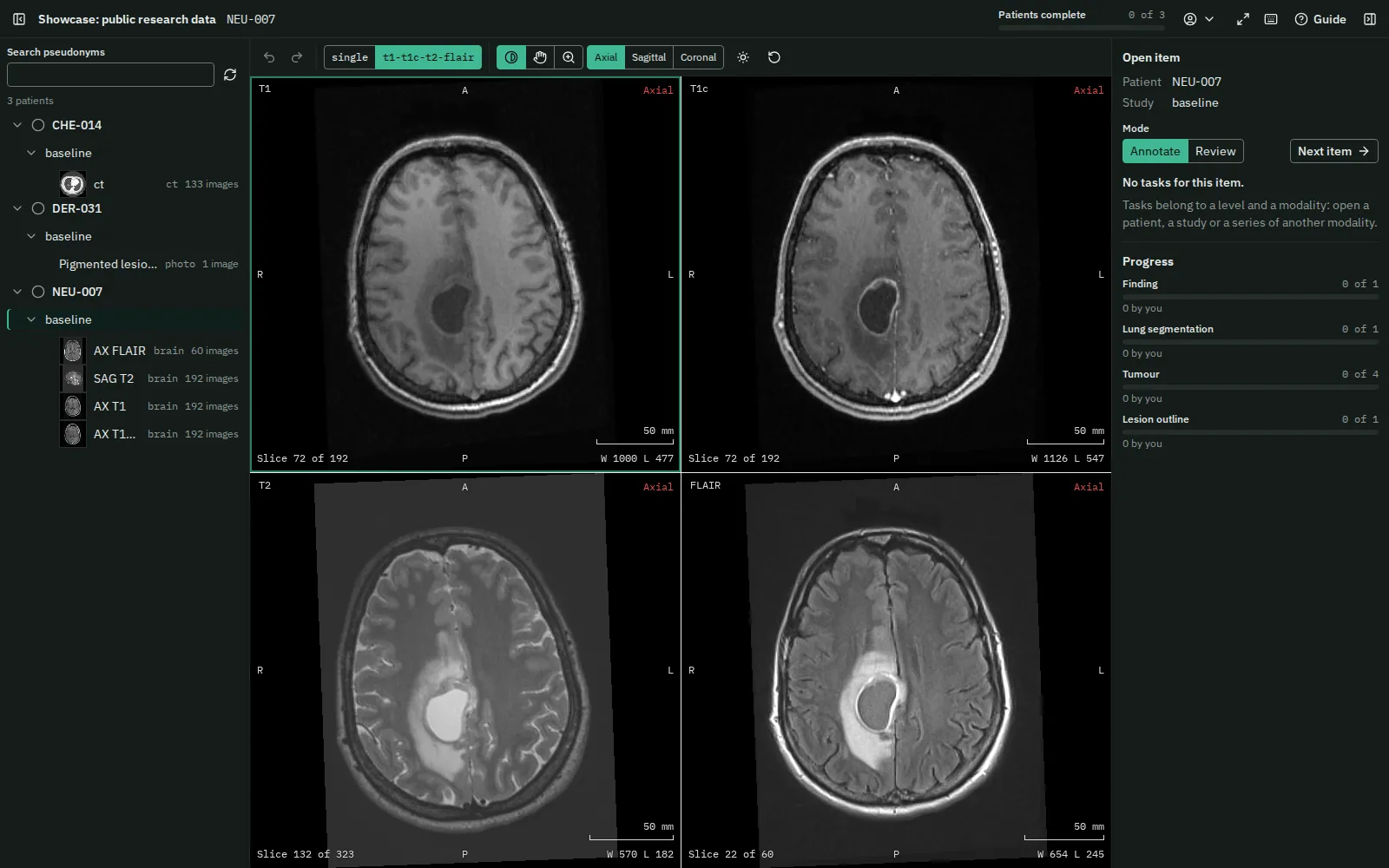Toggle the right side panel icon
The height and width of the screenshot is (868, 1389).
click(x=1370, y=19)
